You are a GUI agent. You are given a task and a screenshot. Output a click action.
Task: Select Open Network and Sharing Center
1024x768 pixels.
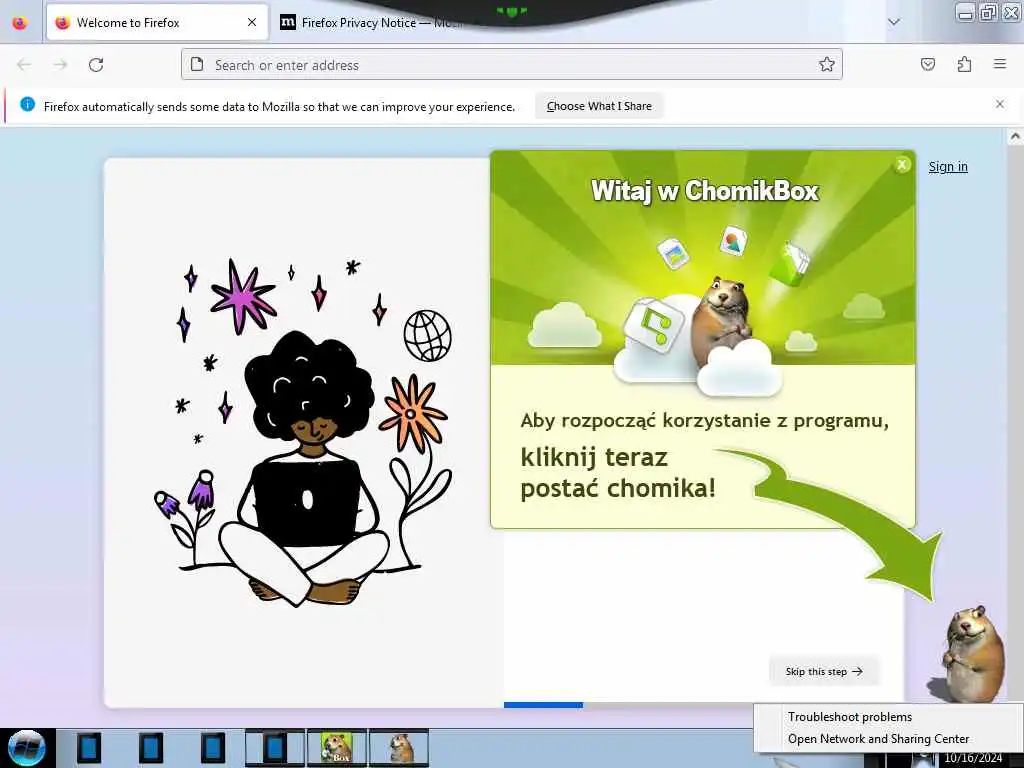878,739
